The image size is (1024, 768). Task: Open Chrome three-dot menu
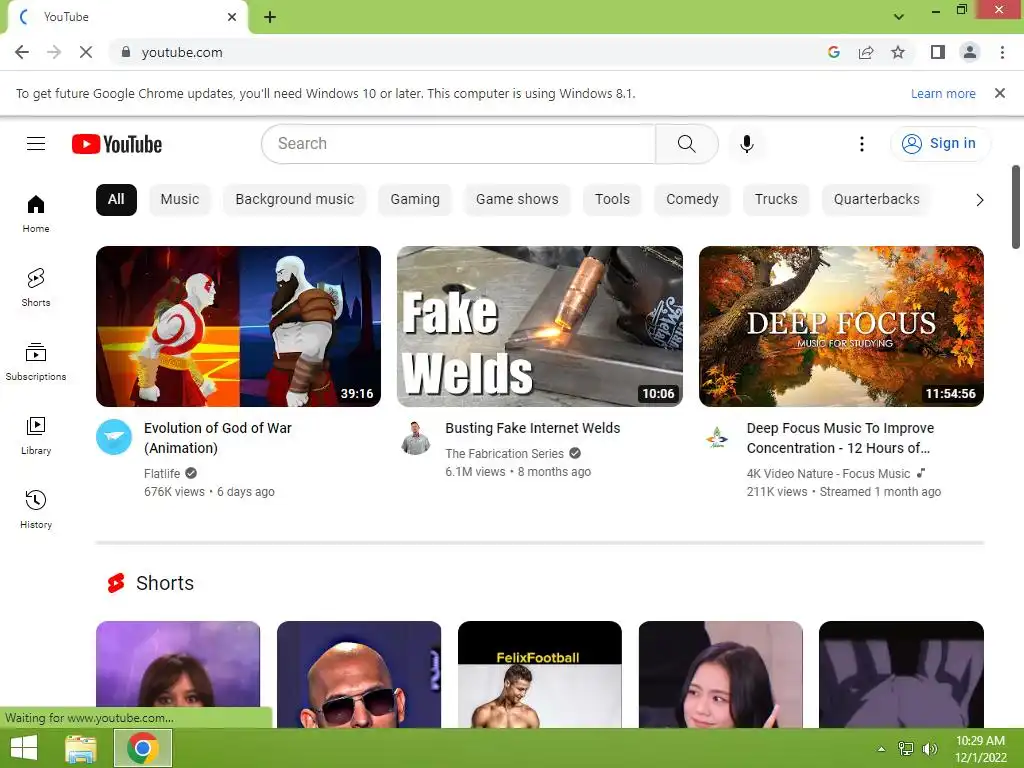[x=1002, y=52]
